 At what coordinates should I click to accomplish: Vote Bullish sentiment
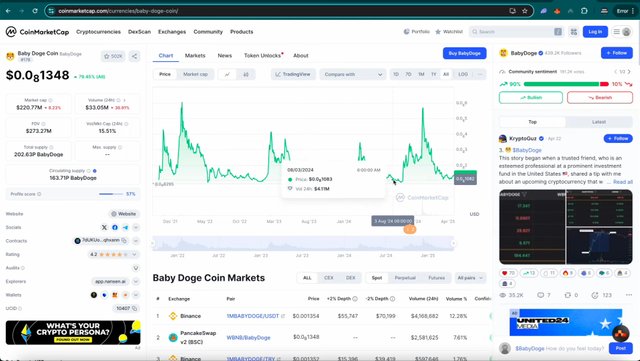531,98
